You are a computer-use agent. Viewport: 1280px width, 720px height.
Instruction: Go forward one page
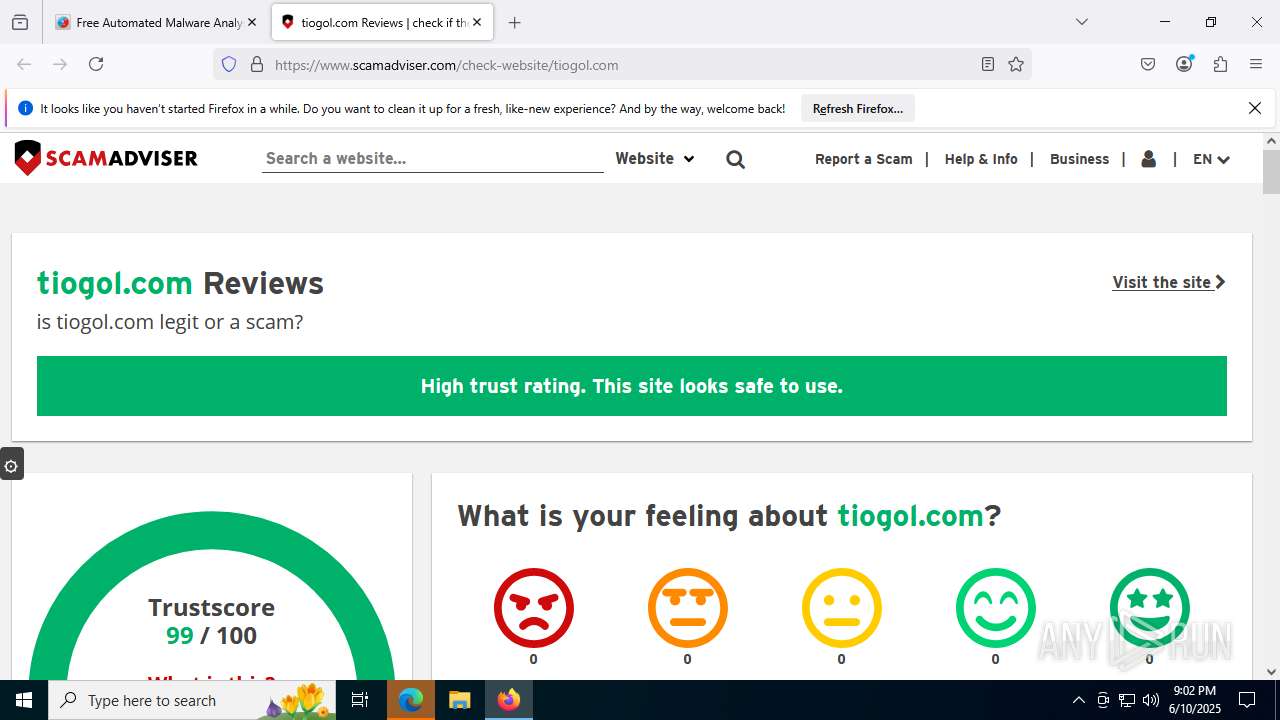pos(60,64)
